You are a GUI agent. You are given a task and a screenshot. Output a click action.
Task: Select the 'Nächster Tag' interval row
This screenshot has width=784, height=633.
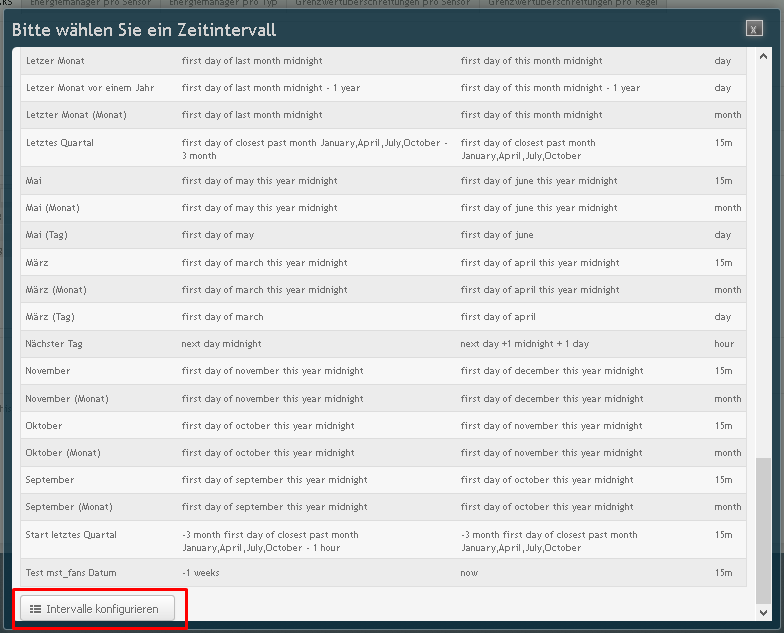click(383, 344)
